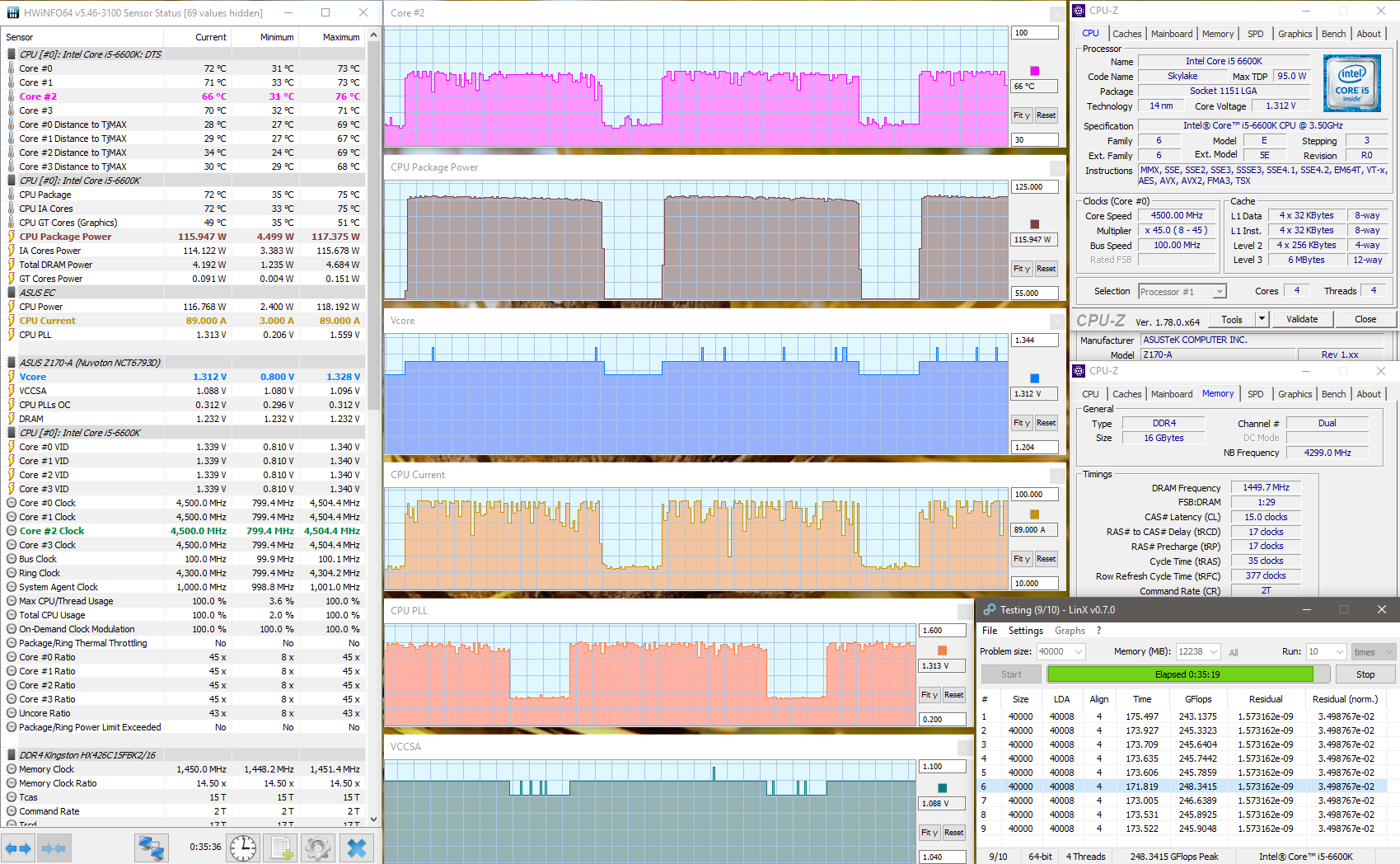Click the brown swatch in CPU Package Power graph
Screen dimensions: 1400x864
pyautogui.click(x=1035, y=224)
